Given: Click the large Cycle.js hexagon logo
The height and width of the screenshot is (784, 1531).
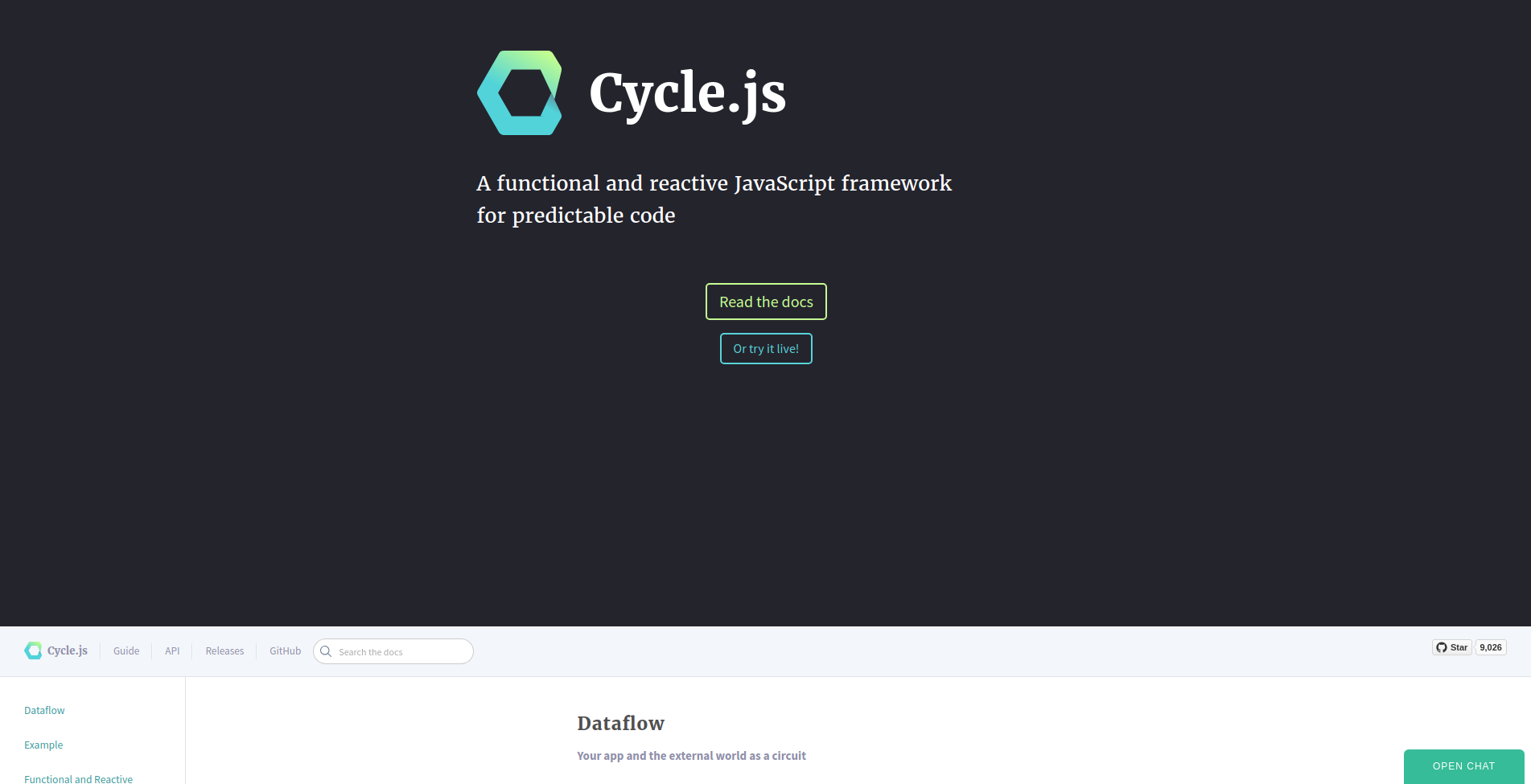Looking at the screenshot, I should pyautogui.click(x=520, y=93).
